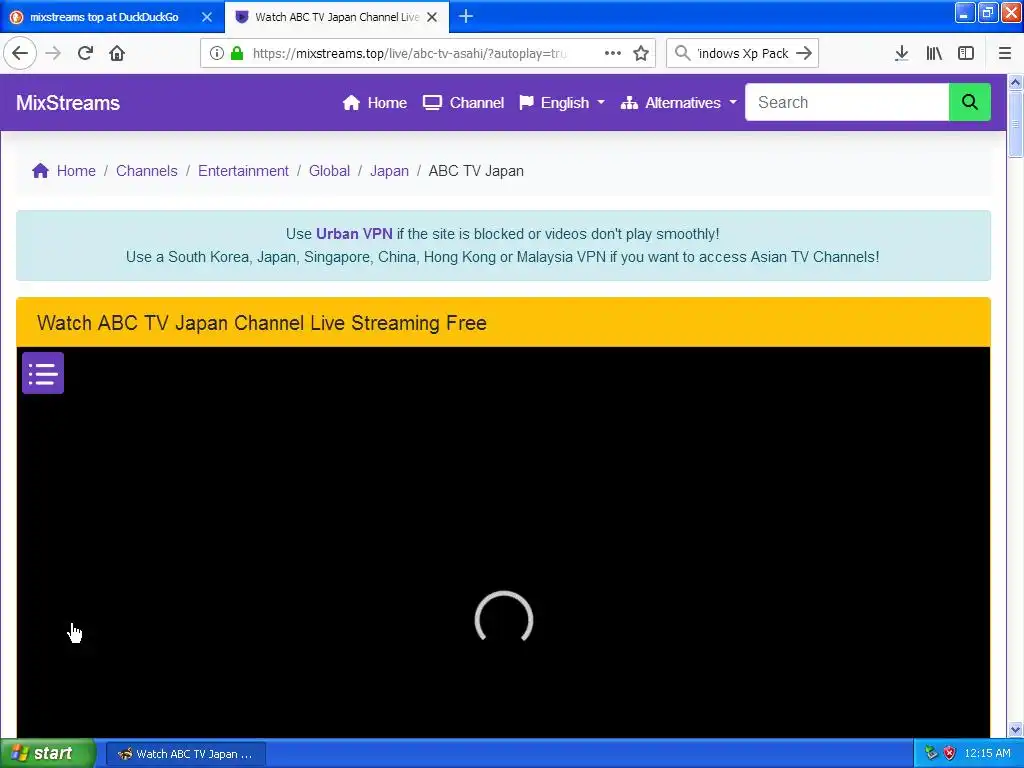The height and width of the screenshot is (768, 1024).
Task: Click the ABC TV Japan breadcrumb text
Action: (x=476, y=170)
